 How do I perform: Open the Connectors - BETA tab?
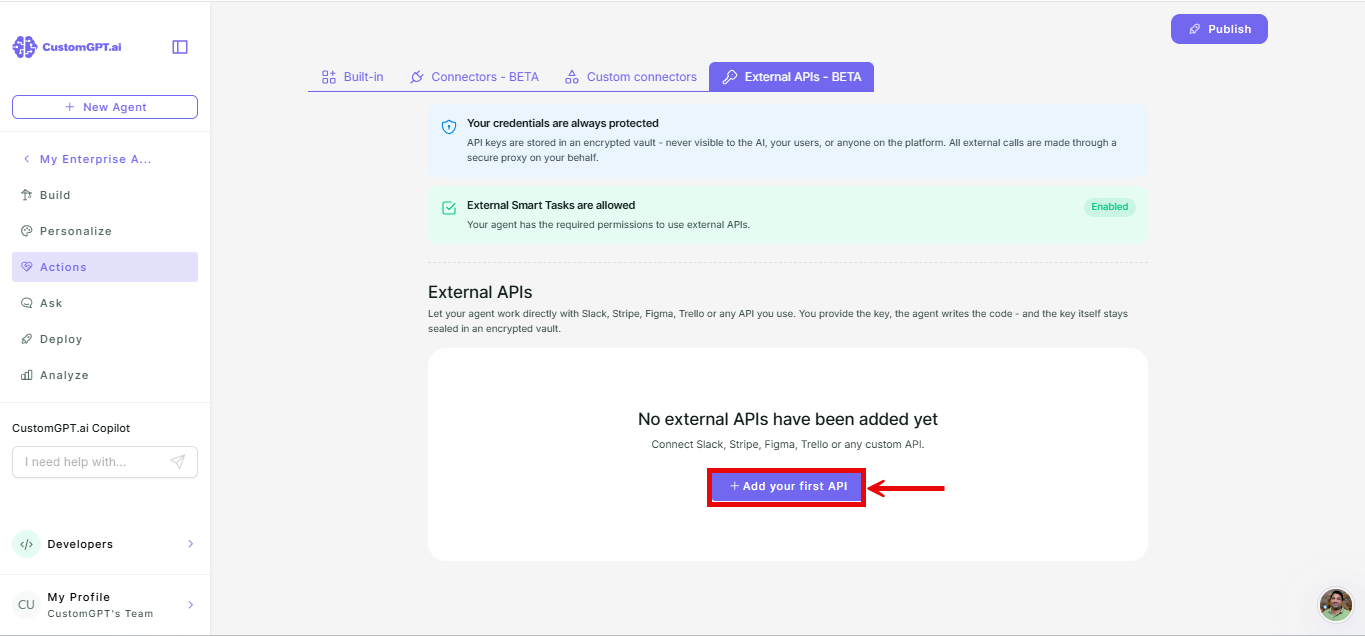point(474,77)
